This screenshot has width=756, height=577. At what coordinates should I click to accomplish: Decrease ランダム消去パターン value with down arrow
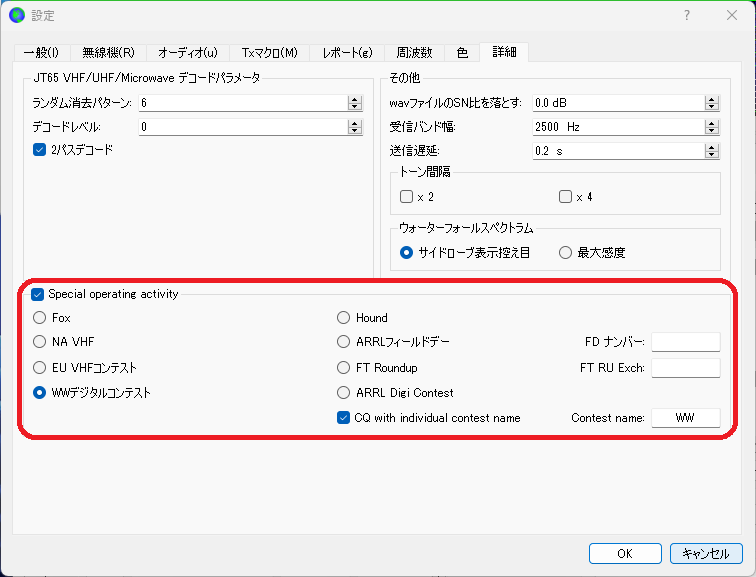click(x=355, y=106)
